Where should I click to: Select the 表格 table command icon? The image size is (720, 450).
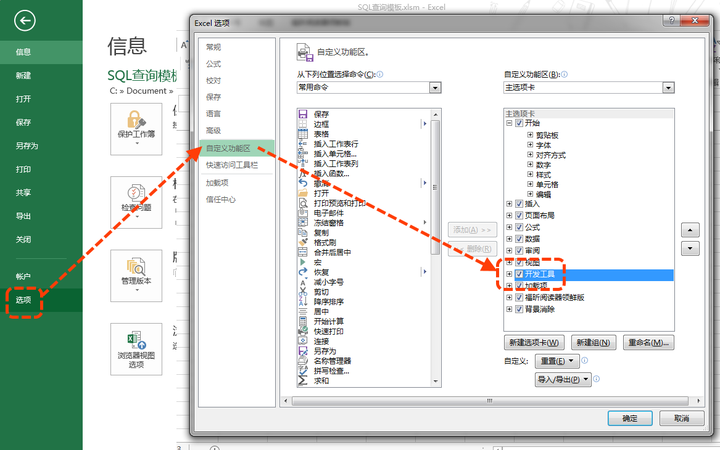click(303, 134)
